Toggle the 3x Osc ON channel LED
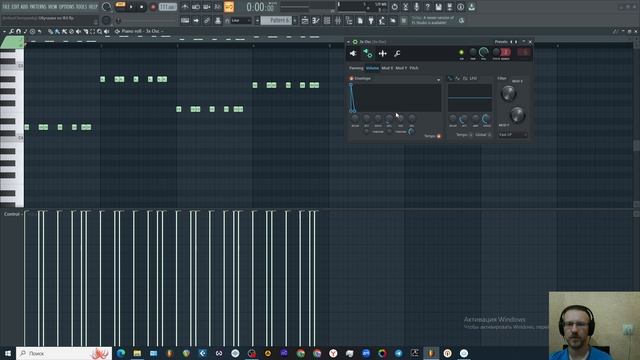The height and width of the screenshot is (360, 640). (x=461, y=52)
